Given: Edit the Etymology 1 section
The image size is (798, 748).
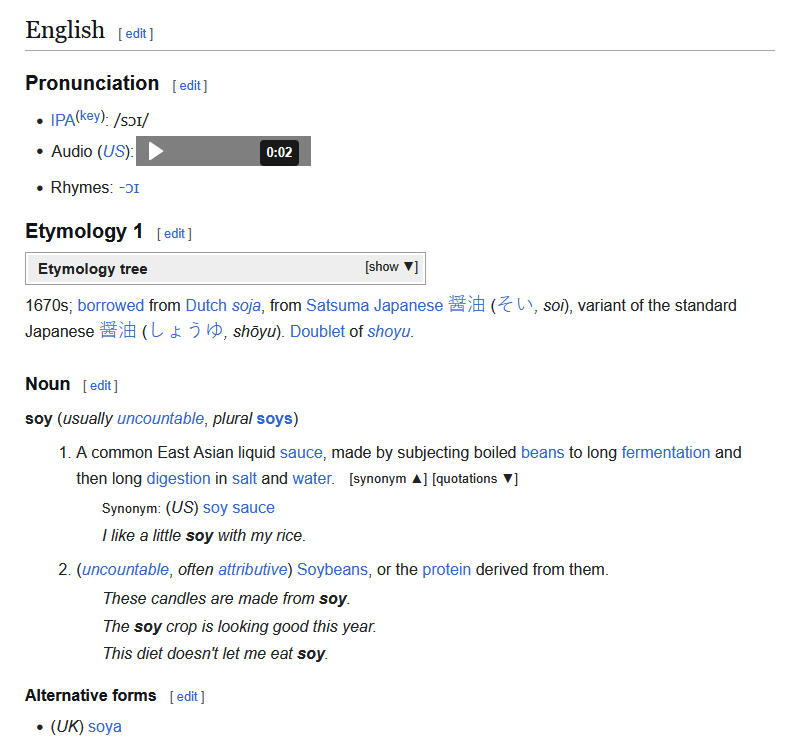Looking at the screenshot, I should click(x=174, y=234).
